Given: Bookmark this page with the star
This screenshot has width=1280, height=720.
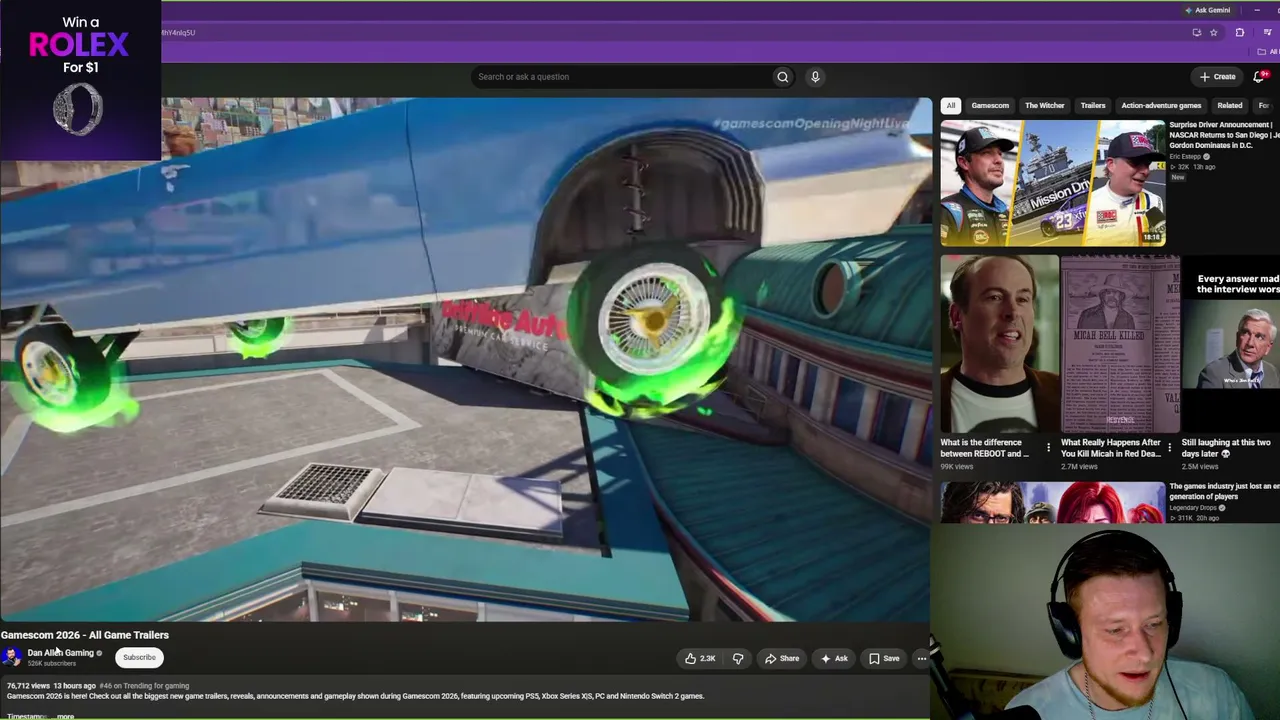Looking at the screenshot, I should coord(1214,32).
